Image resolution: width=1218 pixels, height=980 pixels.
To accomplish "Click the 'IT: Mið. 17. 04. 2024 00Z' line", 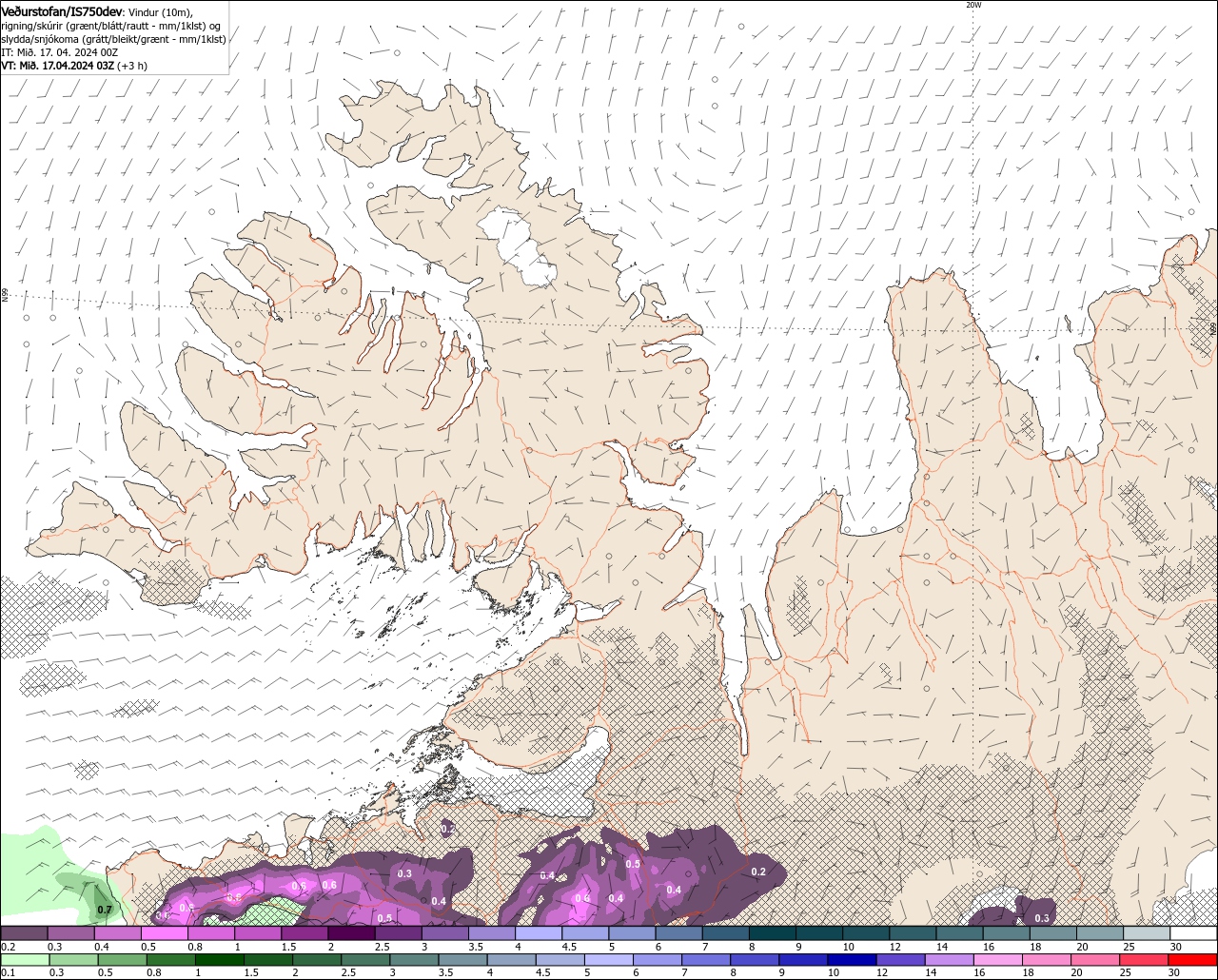I will tap(59, 51).
